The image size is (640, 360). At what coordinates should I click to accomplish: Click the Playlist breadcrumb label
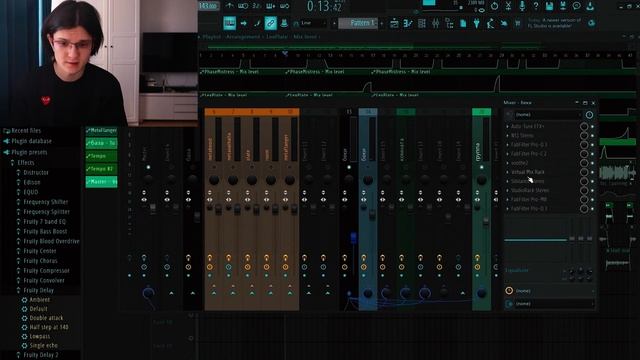(212, 37)
